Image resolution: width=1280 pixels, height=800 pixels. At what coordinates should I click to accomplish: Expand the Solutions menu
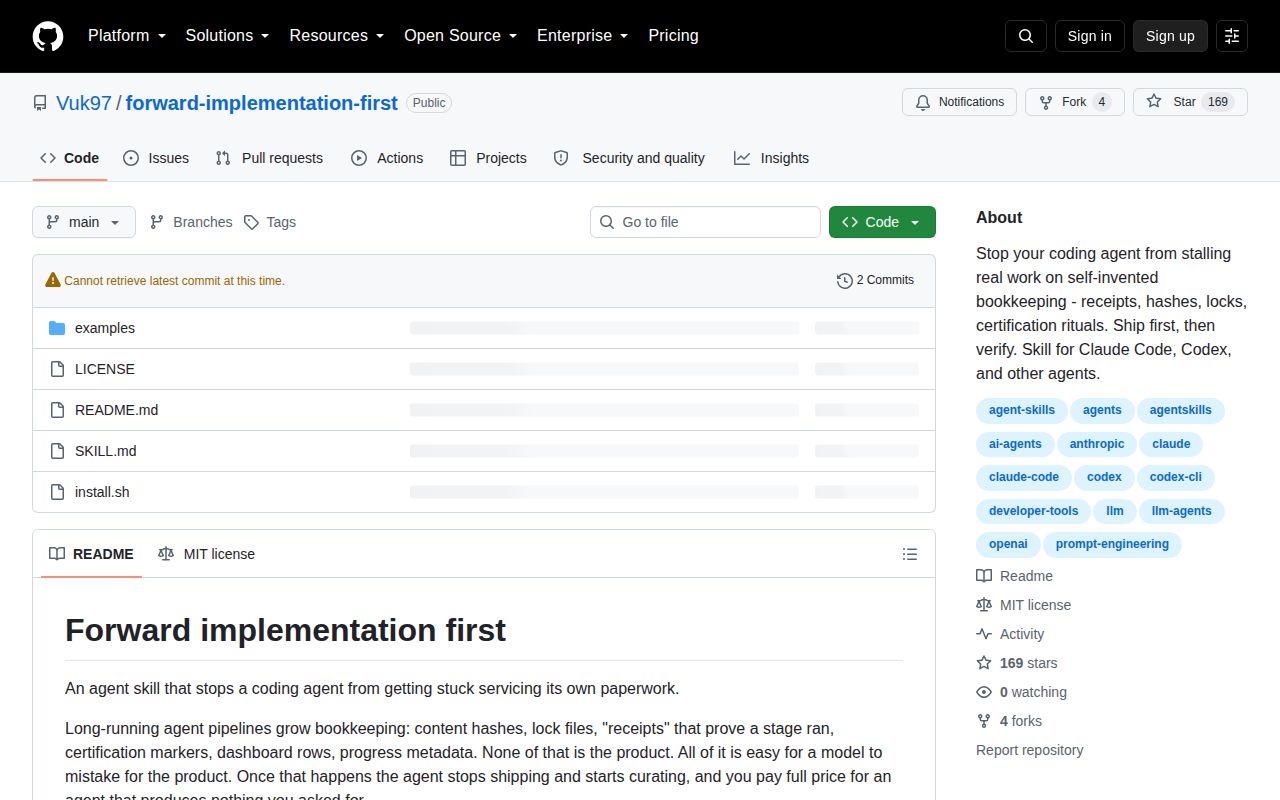(x=227, y=36)
